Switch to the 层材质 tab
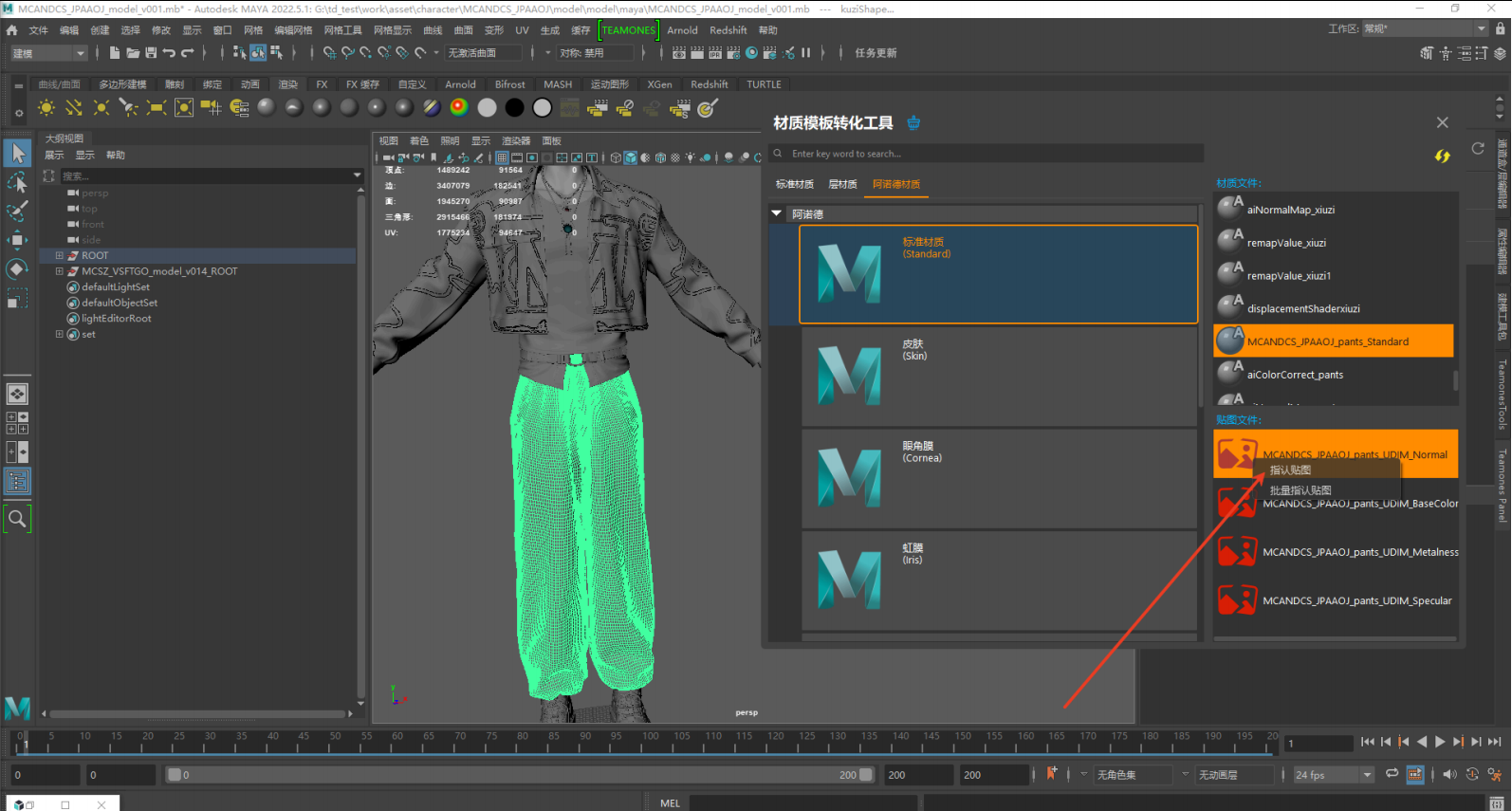This screenshot has height=811, width=1512. [842, 184]
